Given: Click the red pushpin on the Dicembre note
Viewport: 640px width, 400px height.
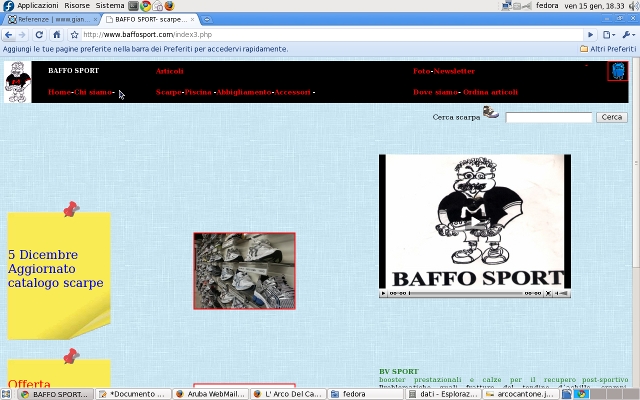Looking at the screenshot, I should pyautogui.click(x=71, y=209).
